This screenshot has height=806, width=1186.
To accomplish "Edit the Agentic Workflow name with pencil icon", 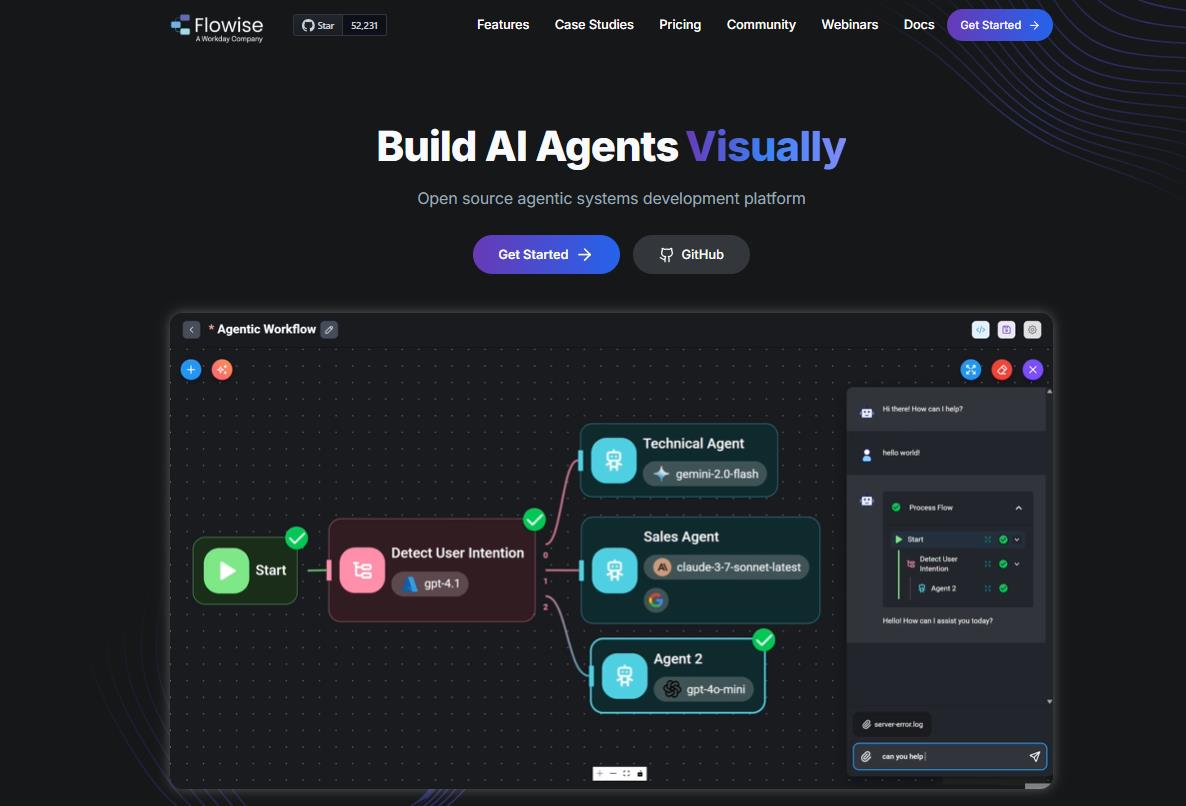I will pyautogui.click(x=329, y=330).
